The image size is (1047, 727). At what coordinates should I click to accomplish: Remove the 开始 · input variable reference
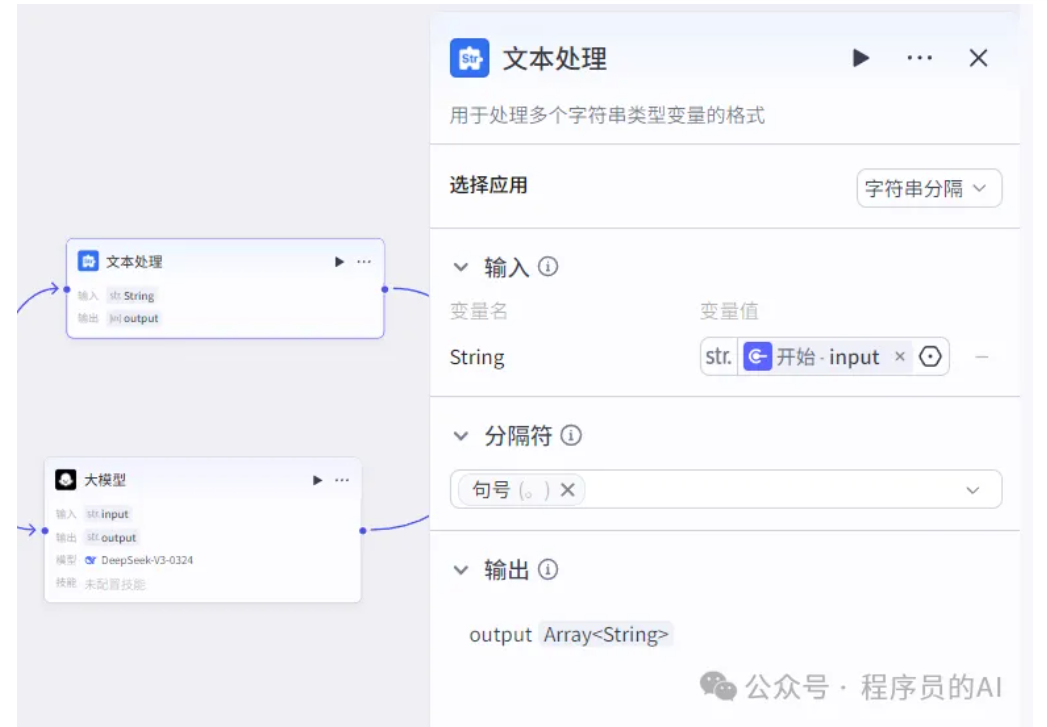pos(900,356)
